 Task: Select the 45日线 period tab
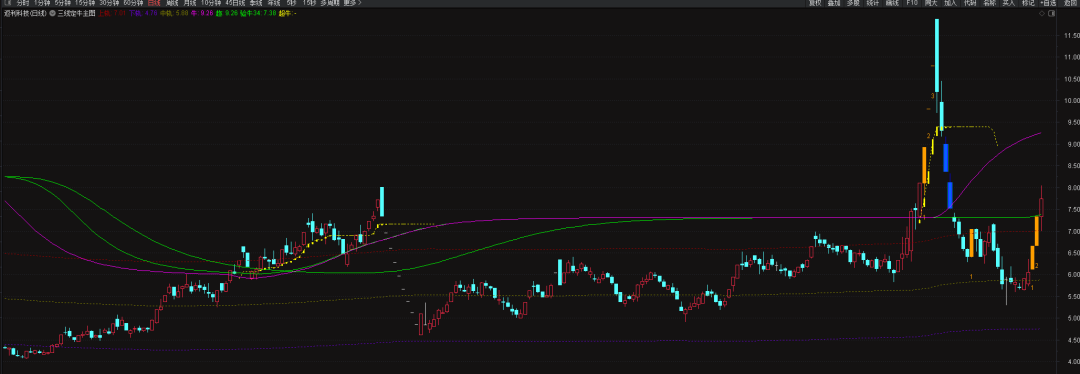point(236,3)
